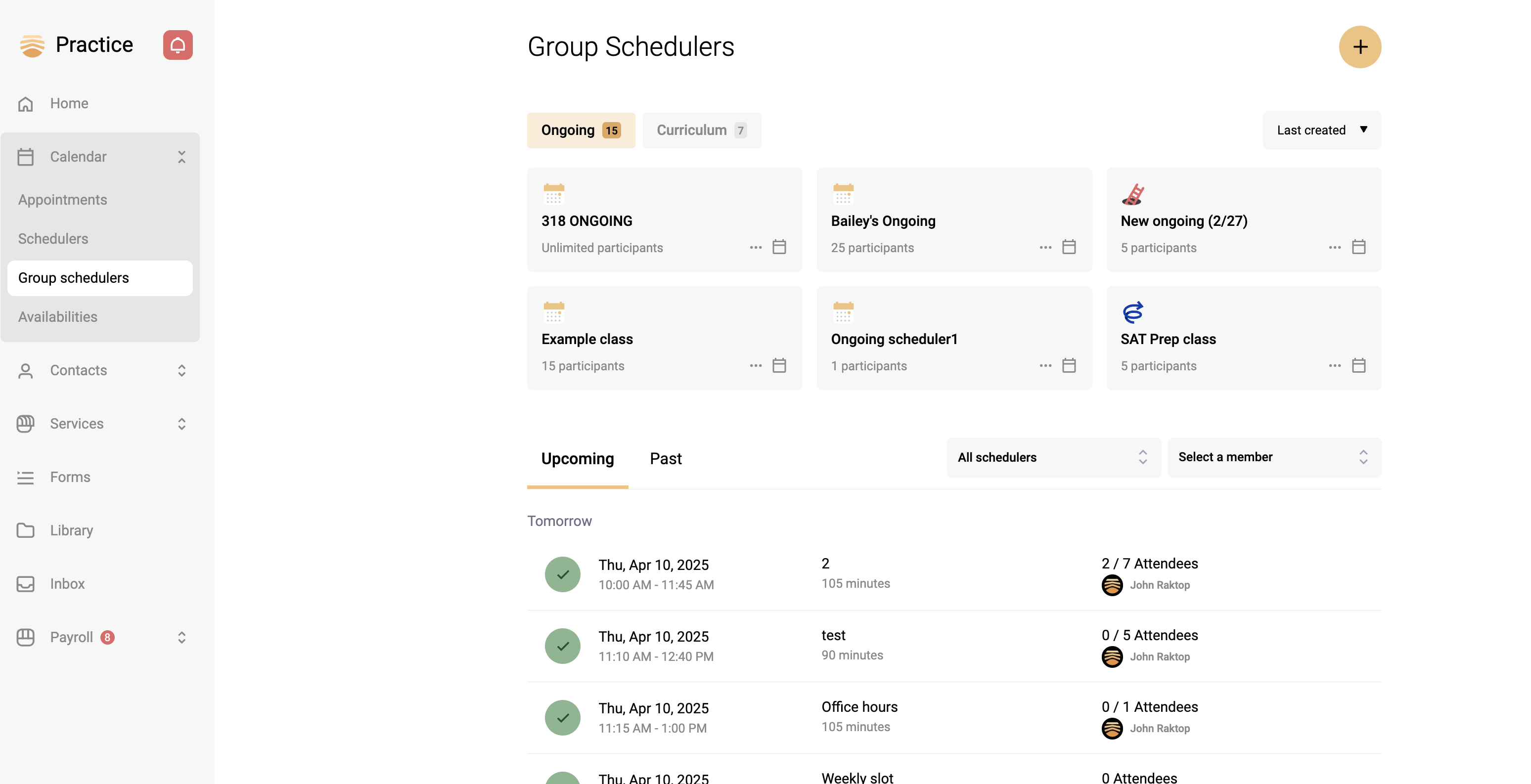
Task: Open the Select a member dropdown
Action: tap(1274, 457)
